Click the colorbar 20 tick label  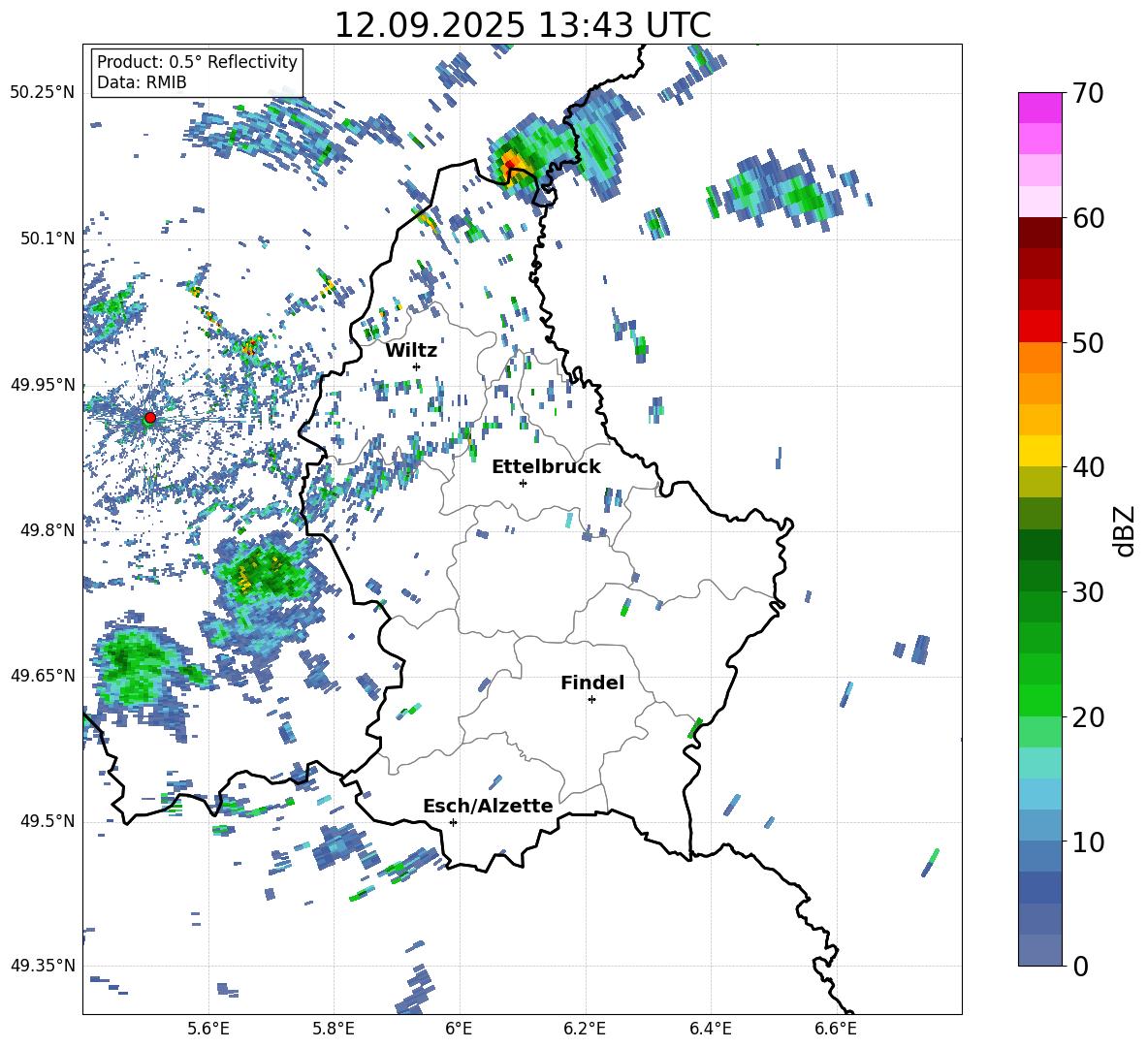coord(1089,717)
